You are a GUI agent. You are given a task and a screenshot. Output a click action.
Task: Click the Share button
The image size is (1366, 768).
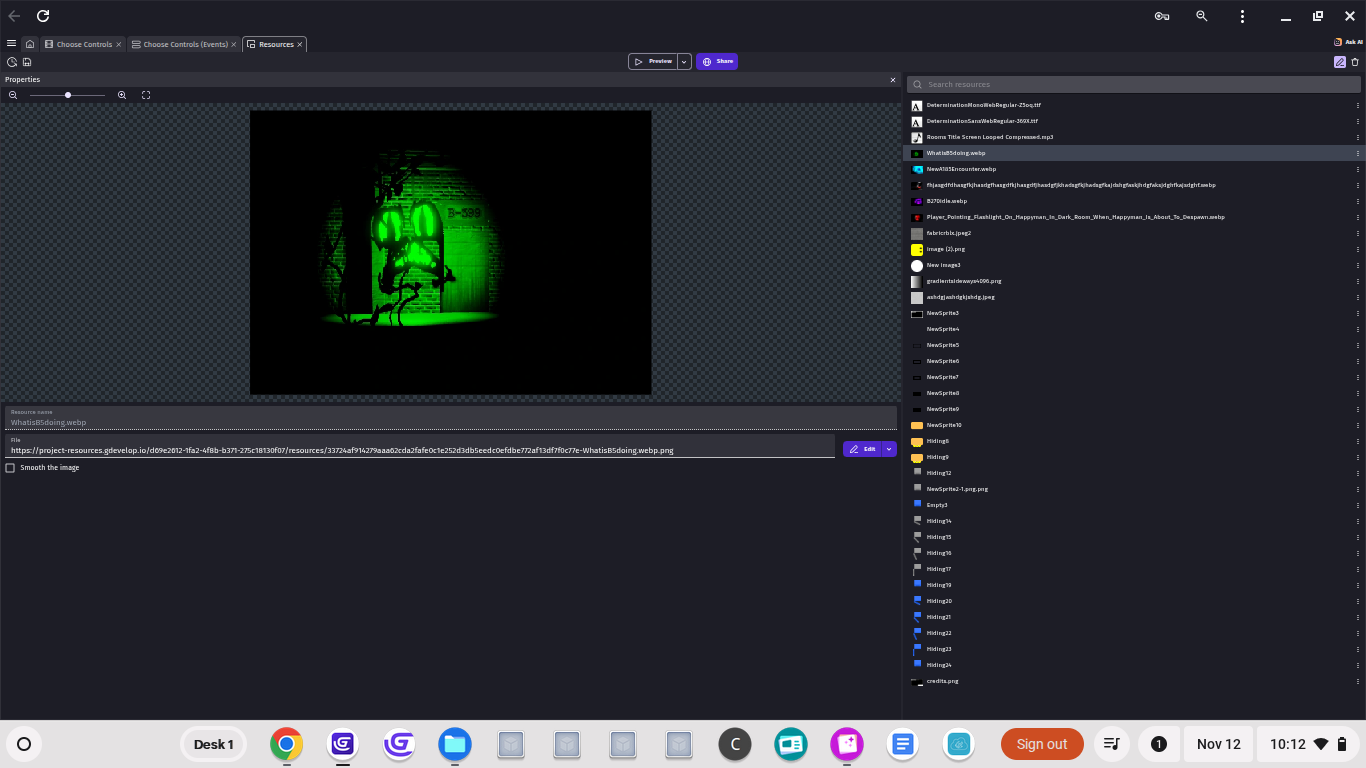(x=717, y=62)
